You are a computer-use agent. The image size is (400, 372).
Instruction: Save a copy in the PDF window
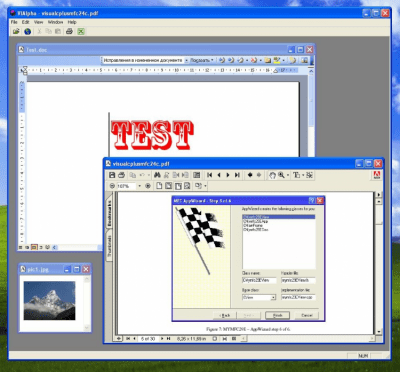[112, 175]
